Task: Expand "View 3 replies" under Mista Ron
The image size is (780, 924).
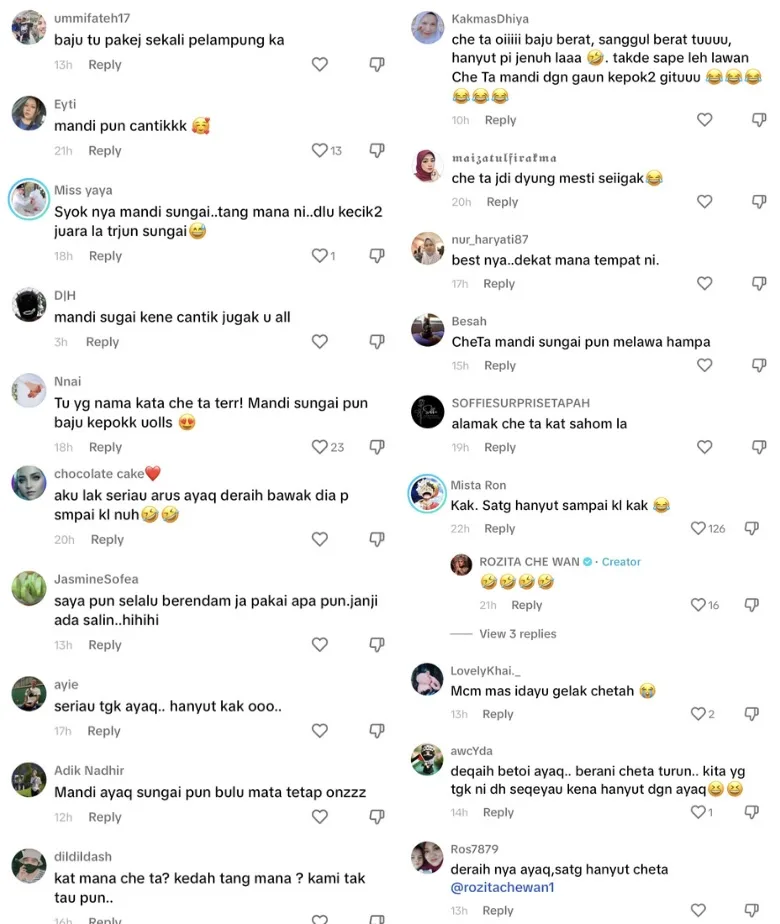Action: tap(517, 634)
